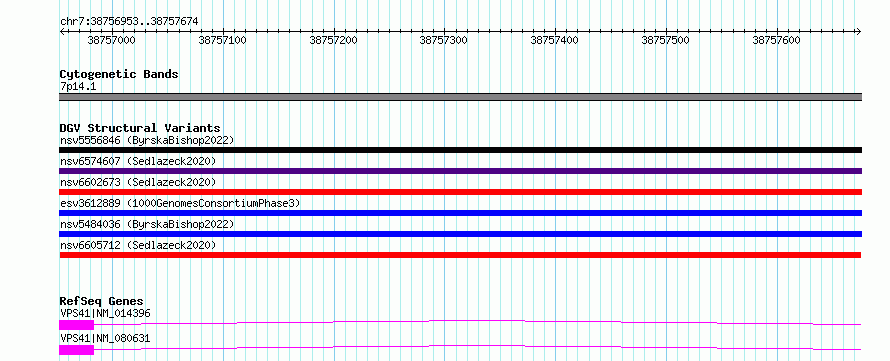This screenshot has height=361, width=890.
Task: Open the DGV Structural Variants track title
Action: tap(140, 128)
